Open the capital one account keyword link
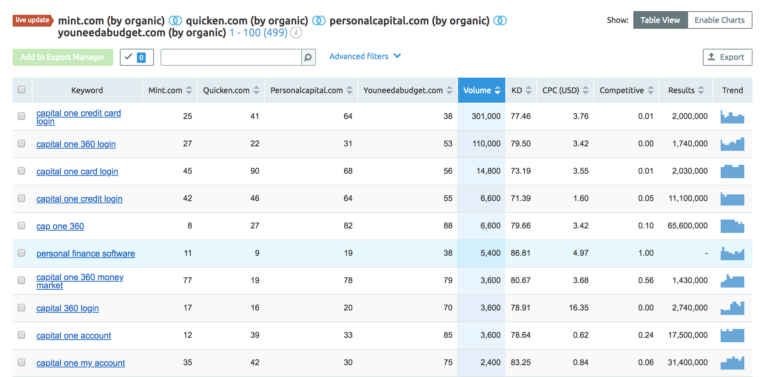The width and height of the screenshot is (768, 377). (73, 336)
